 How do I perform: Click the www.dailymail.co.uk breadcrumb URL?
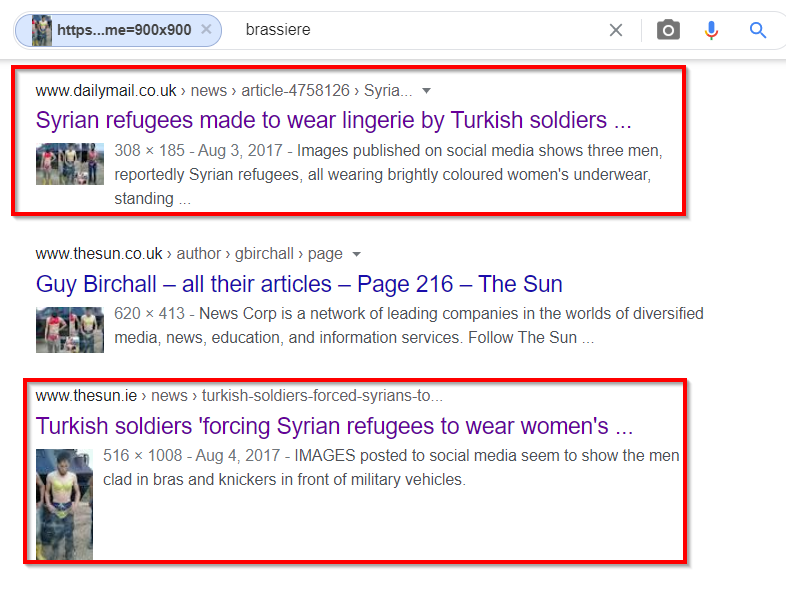tap(224, 91)
